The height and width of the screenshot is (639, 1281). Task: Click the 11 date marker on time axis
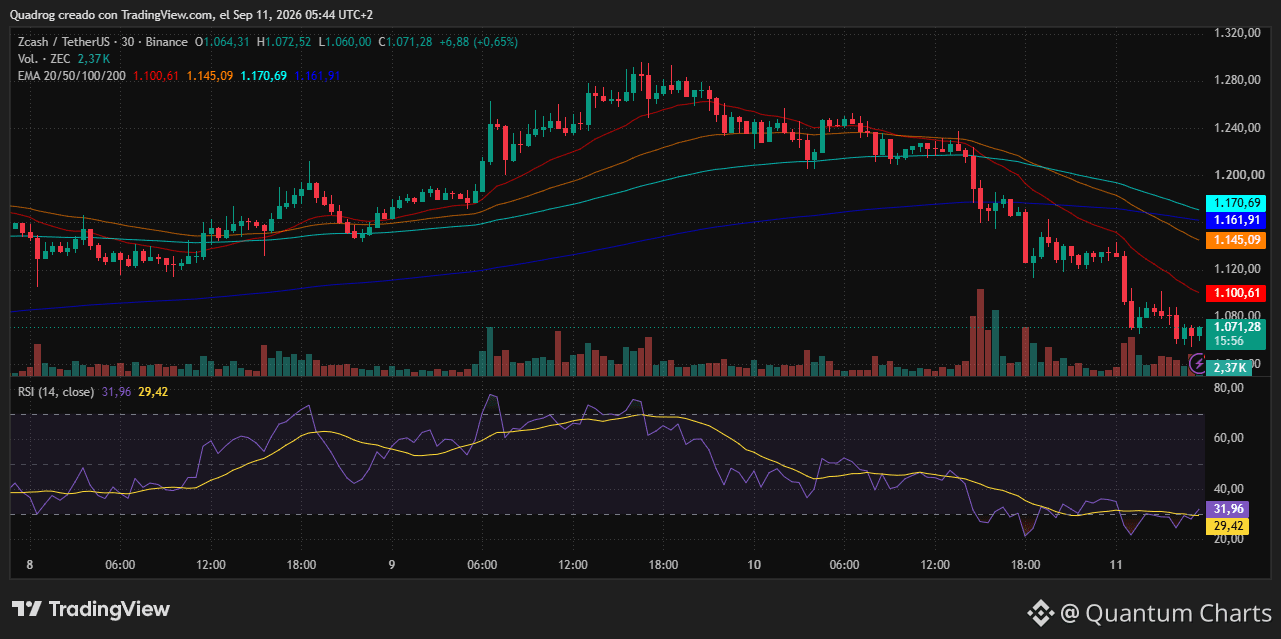coord(1116,565)
